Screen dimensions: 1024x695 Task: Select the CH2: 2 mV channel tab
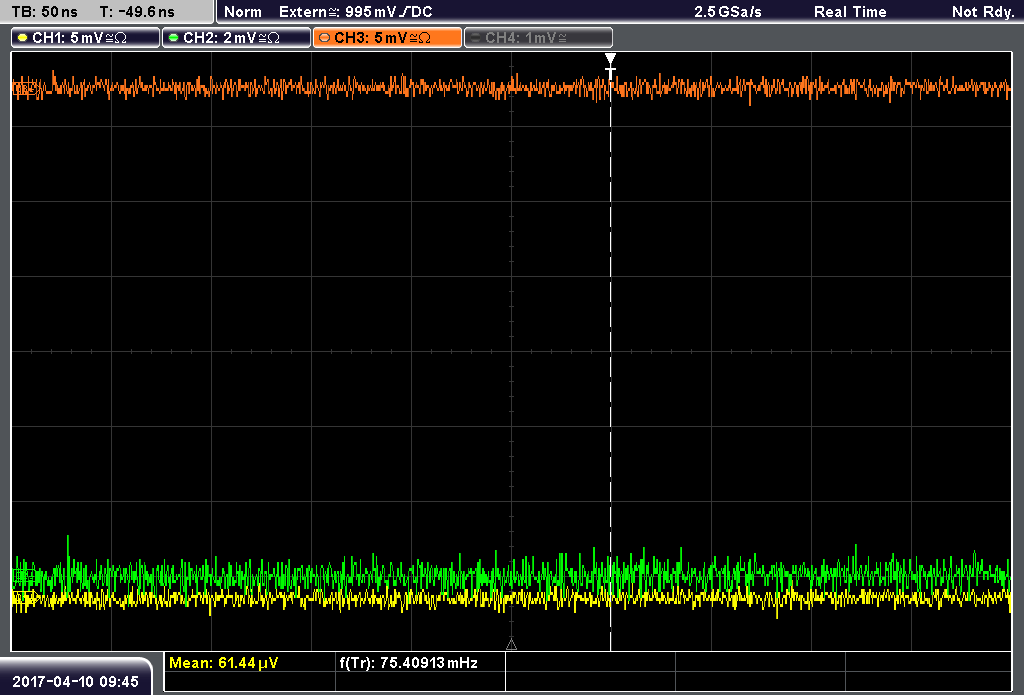[236, 38]
